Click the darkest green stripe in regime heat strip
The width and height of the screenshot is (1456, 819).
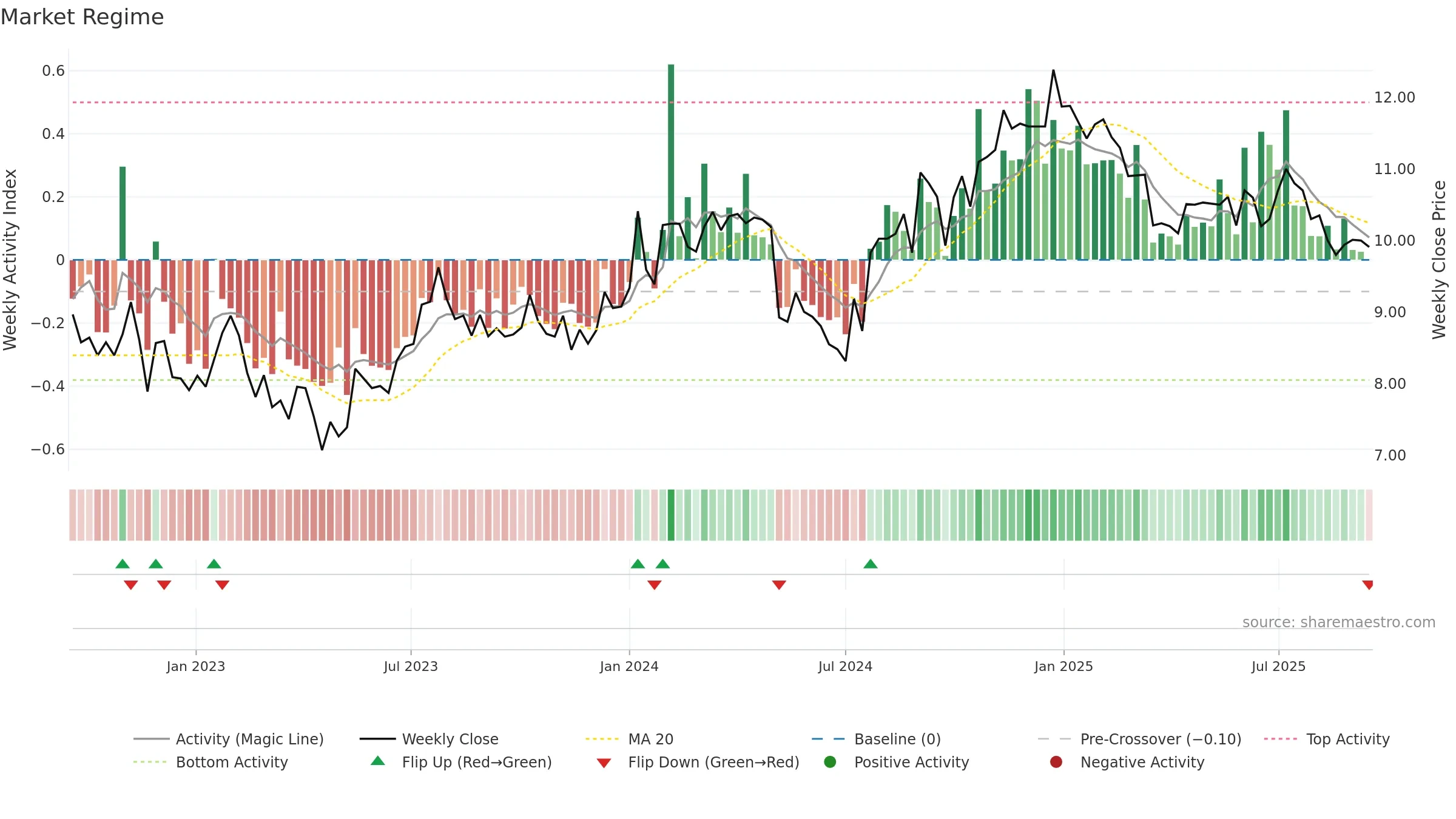[x=671, y=515]
